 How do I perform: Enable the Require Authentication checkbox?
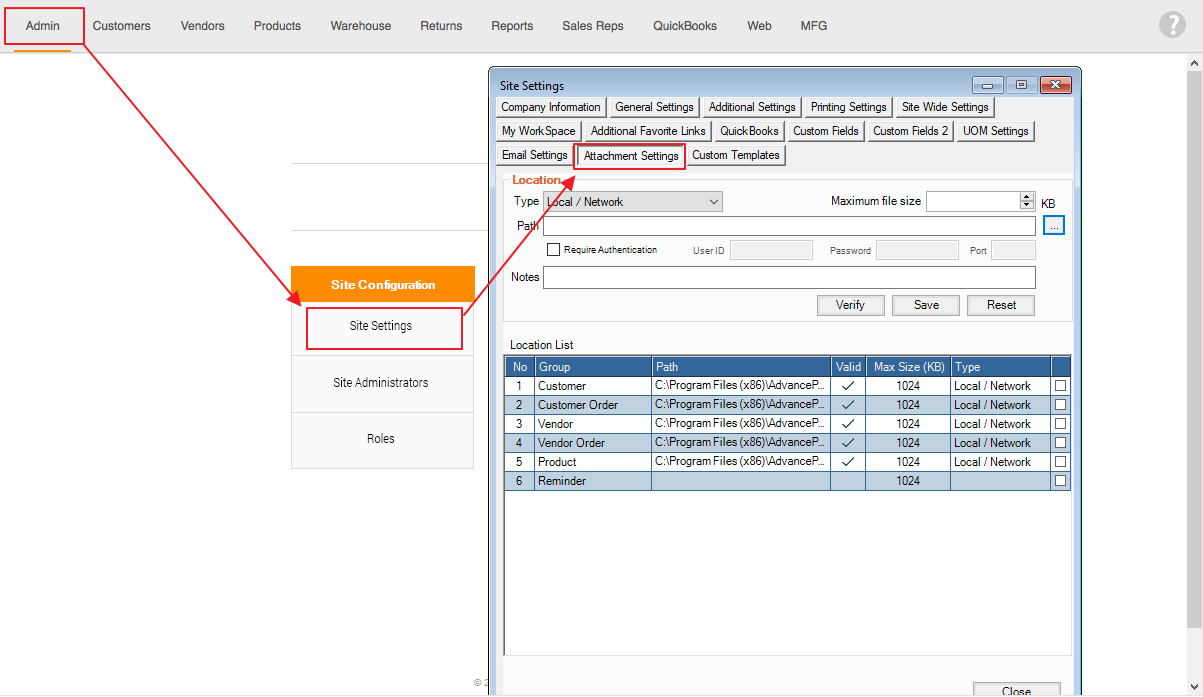click(x=553, y=250)
